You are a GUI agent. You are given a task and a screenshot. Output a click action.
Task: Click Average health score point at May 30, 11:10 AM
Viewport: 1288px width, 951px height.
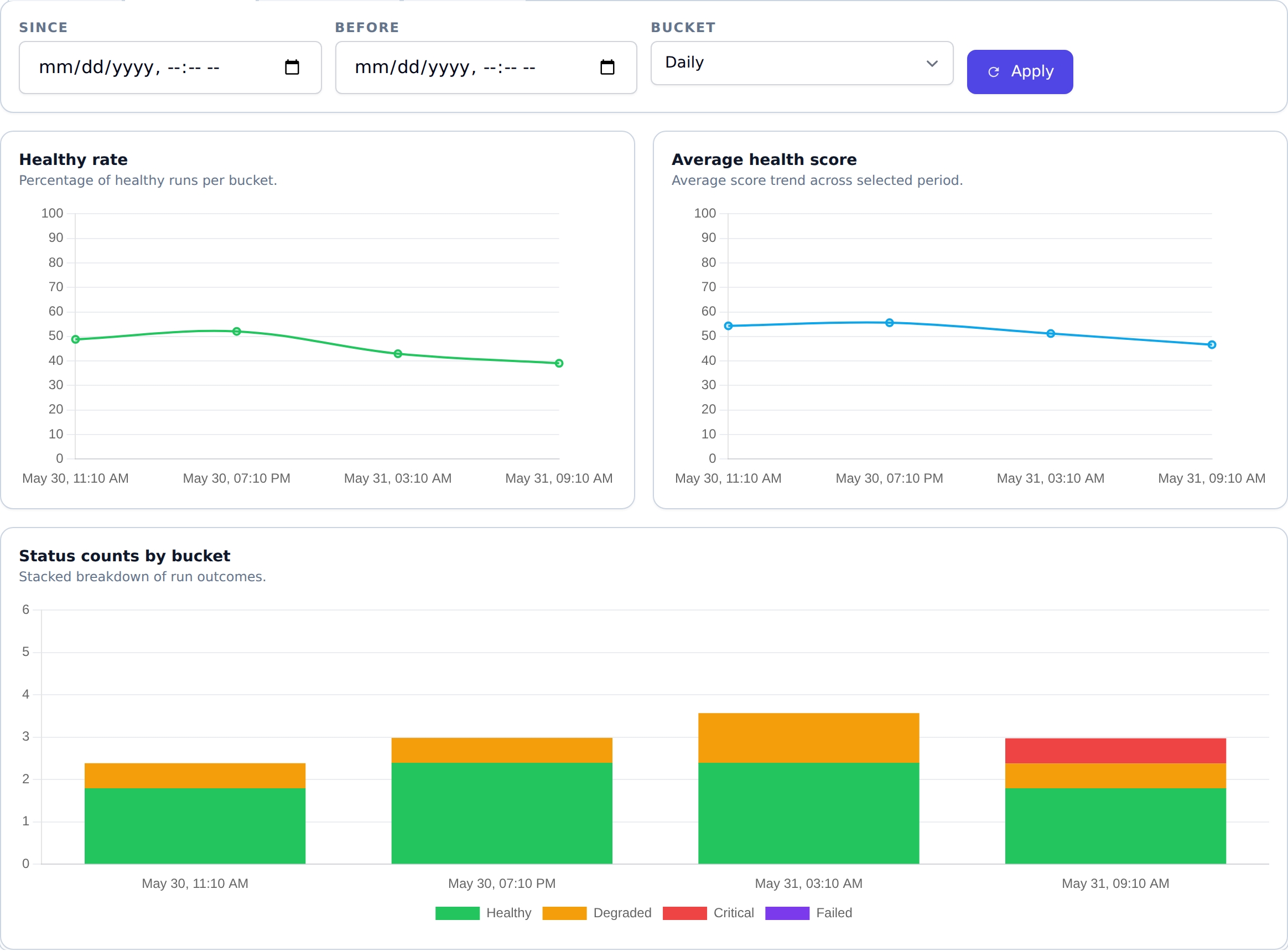pos(728,326)
